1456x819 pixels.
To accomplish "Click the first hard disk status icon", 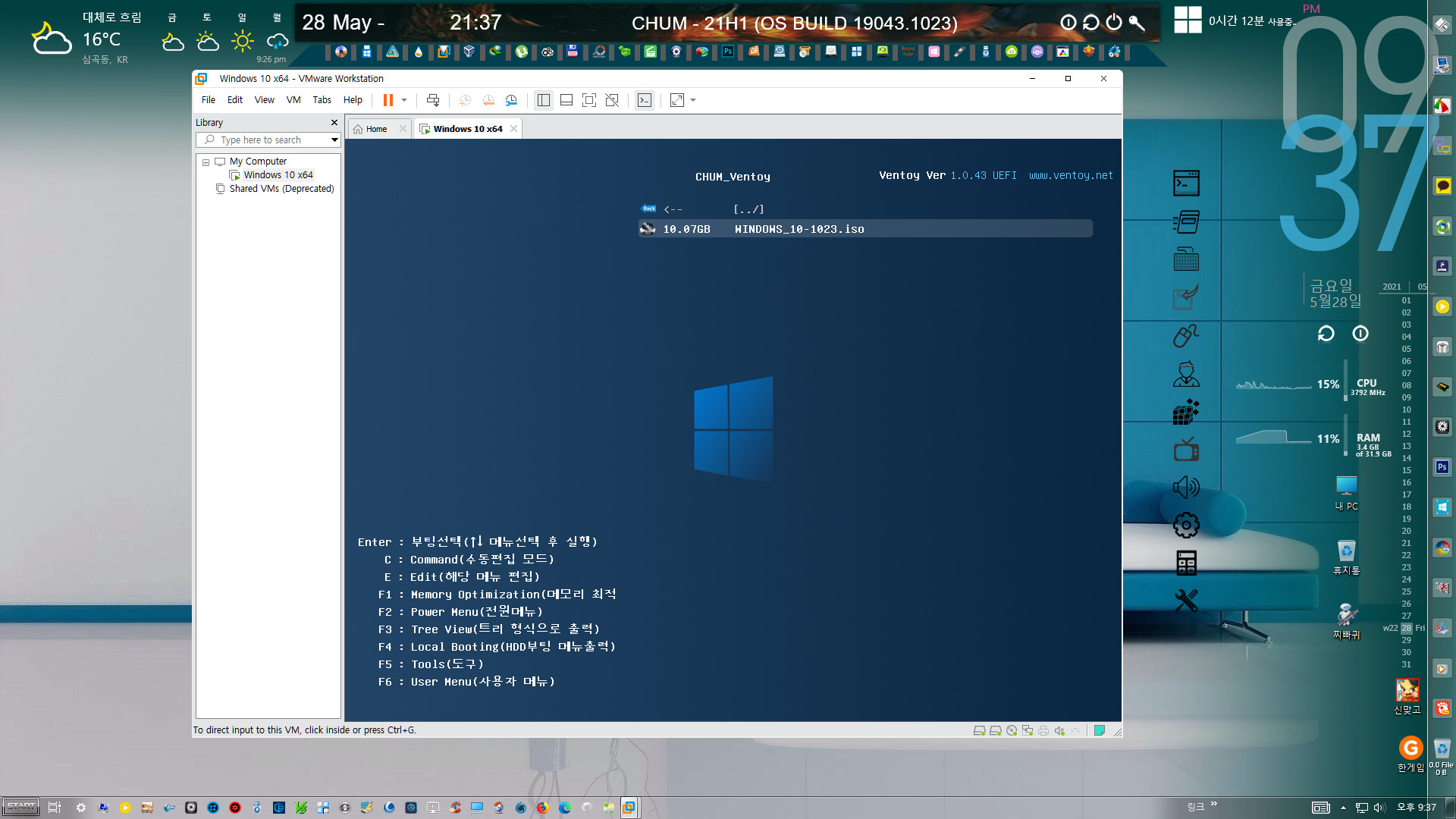I will 979,731.
